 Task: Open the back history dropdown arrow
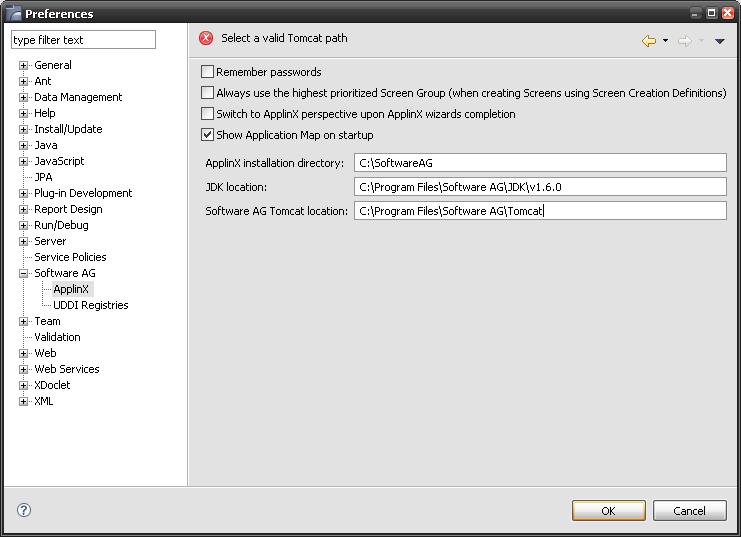[x=665, y=41]
